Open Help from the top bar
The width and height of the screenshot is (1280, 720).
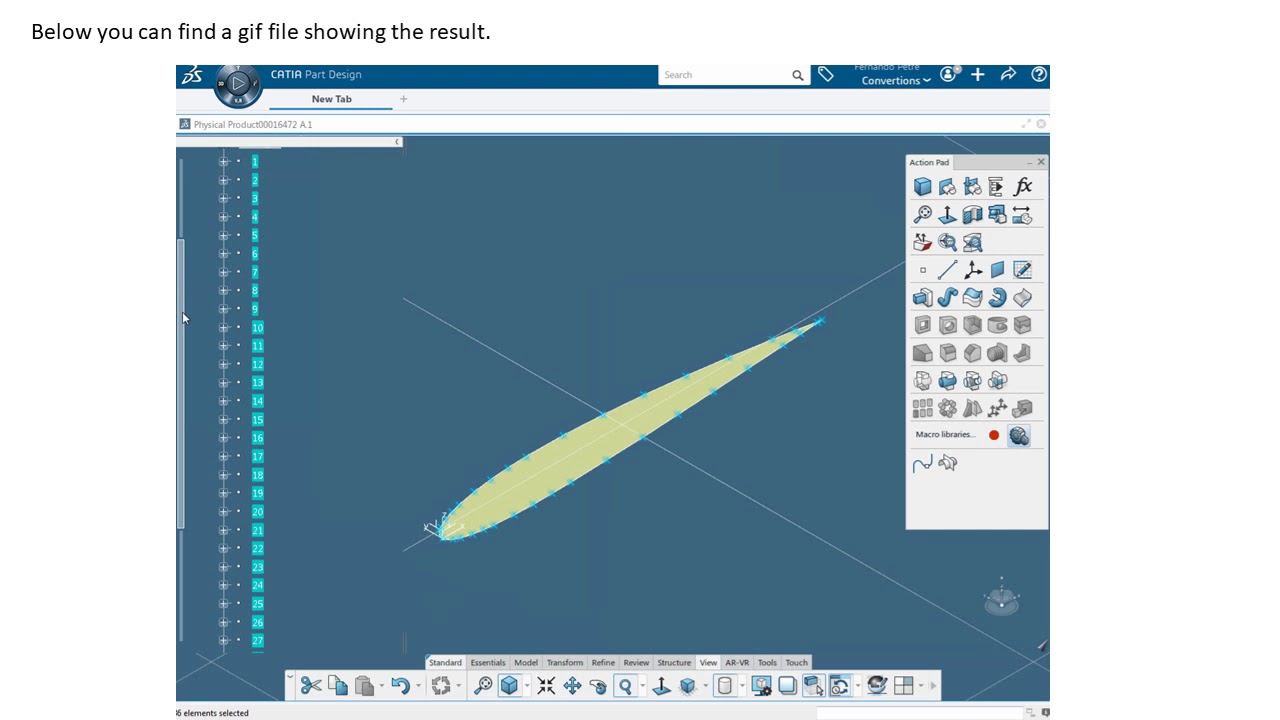1038,74
